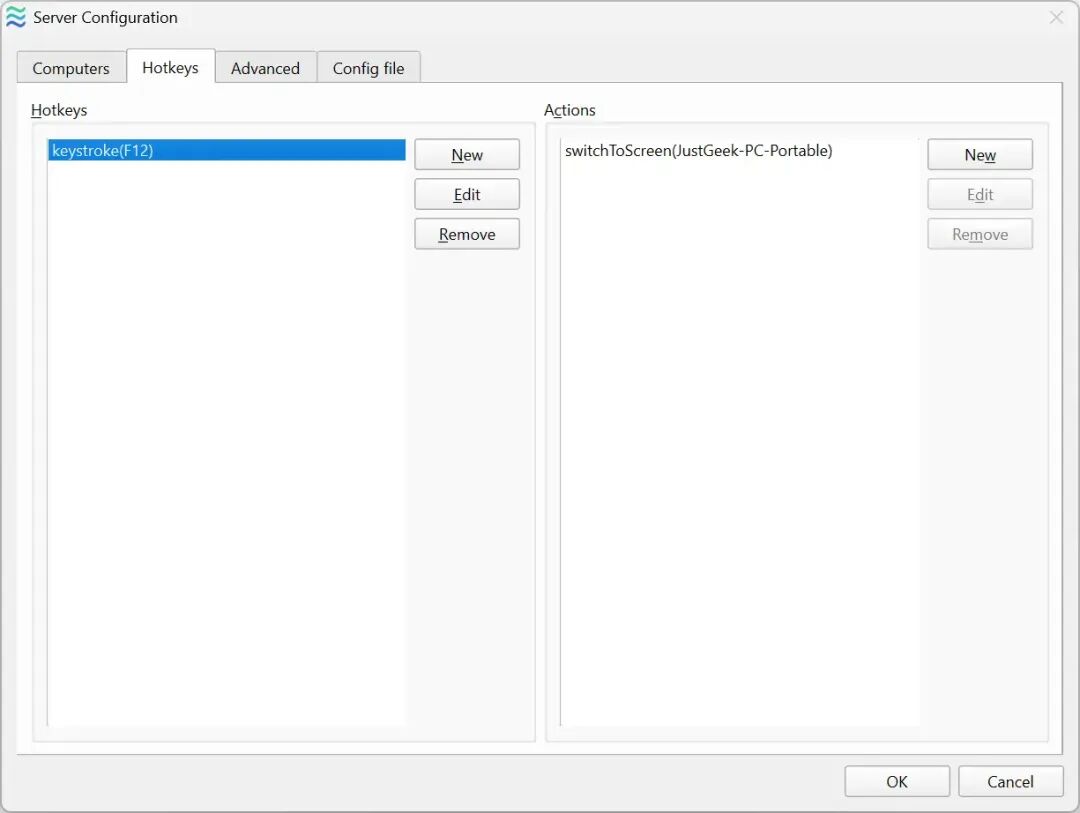The image size is (1080, 813).
Task: Cancel the server configuration changes
Action: [1010, 782]
